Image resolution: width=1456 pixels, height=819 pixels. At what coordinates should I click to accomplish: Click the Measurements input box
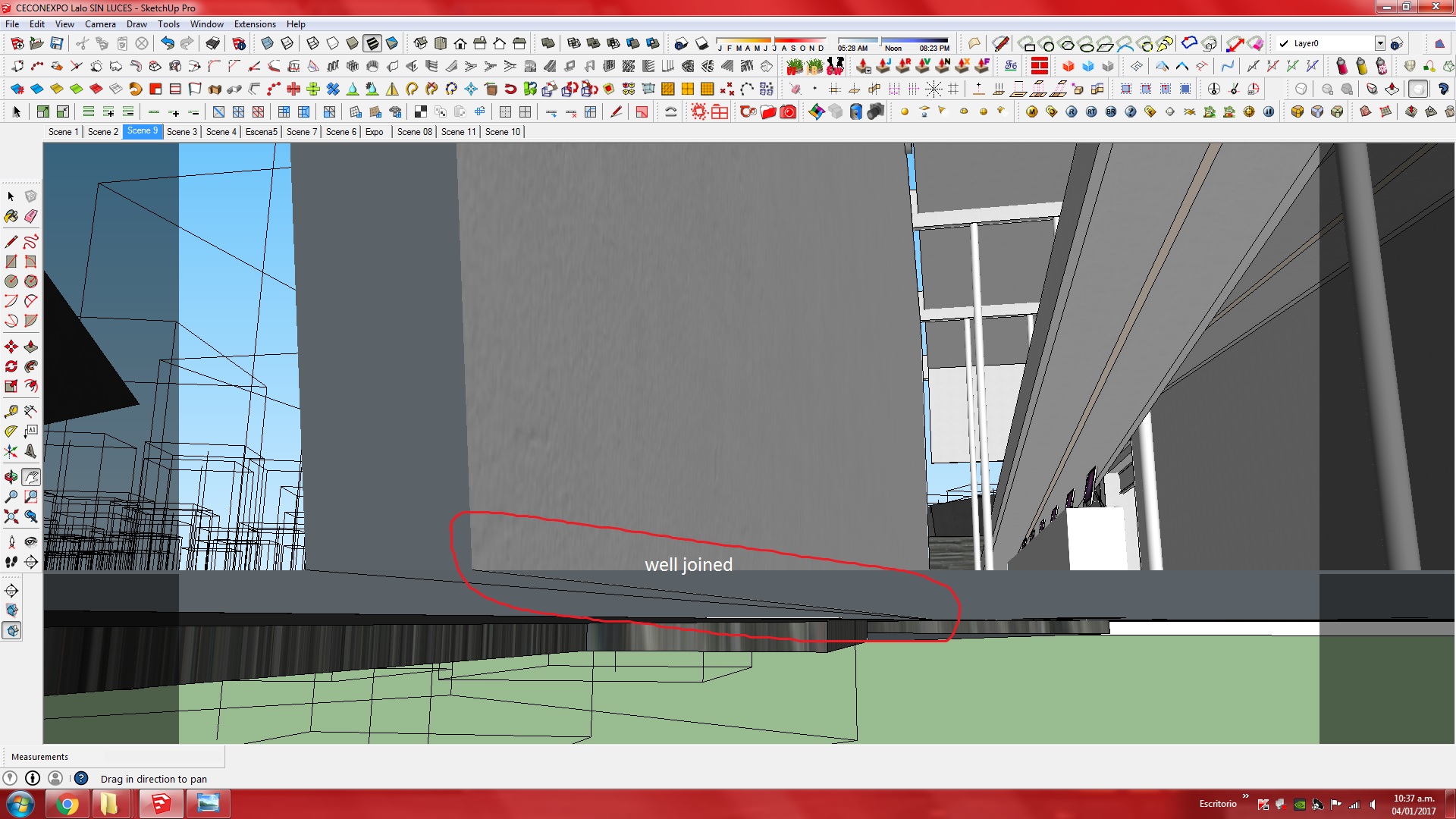click(163, 757)
